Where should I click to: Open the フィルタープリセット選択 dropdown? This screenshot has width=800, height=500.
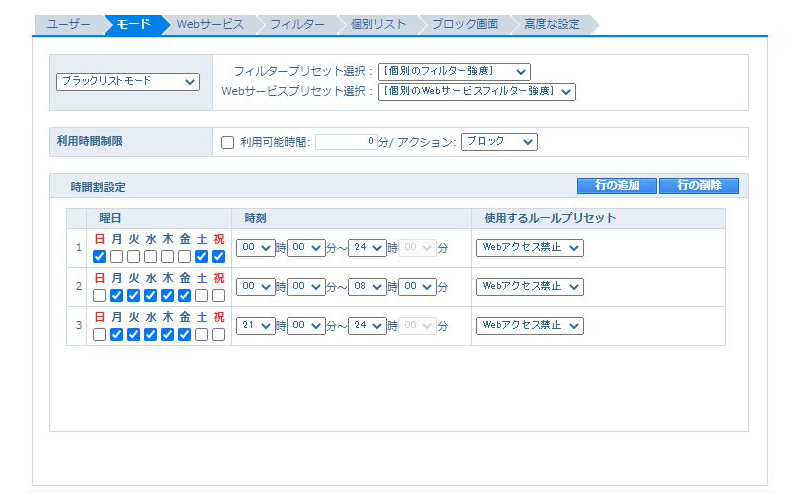(454, 72)
